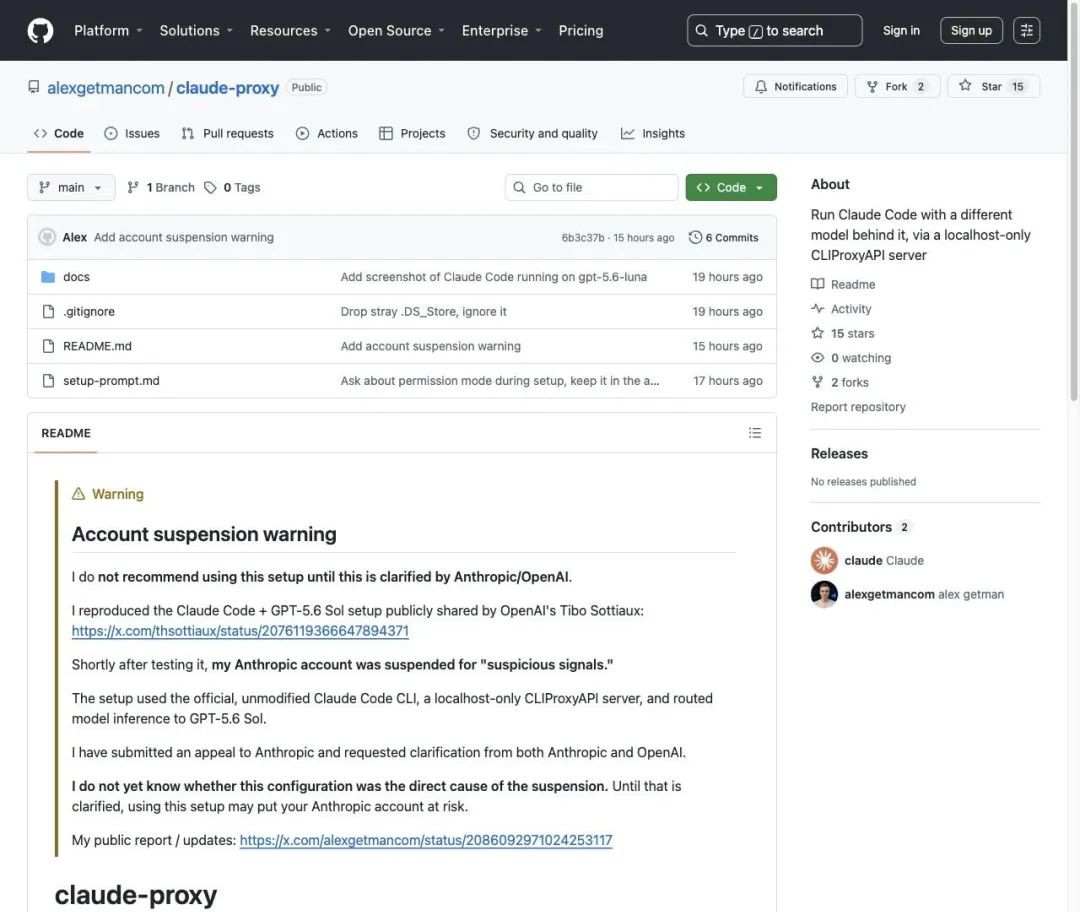Viewport: 1080px width, 912px height.
Task: Click the Releases heading
Action: pyautogui.click(x=839, y=453)
